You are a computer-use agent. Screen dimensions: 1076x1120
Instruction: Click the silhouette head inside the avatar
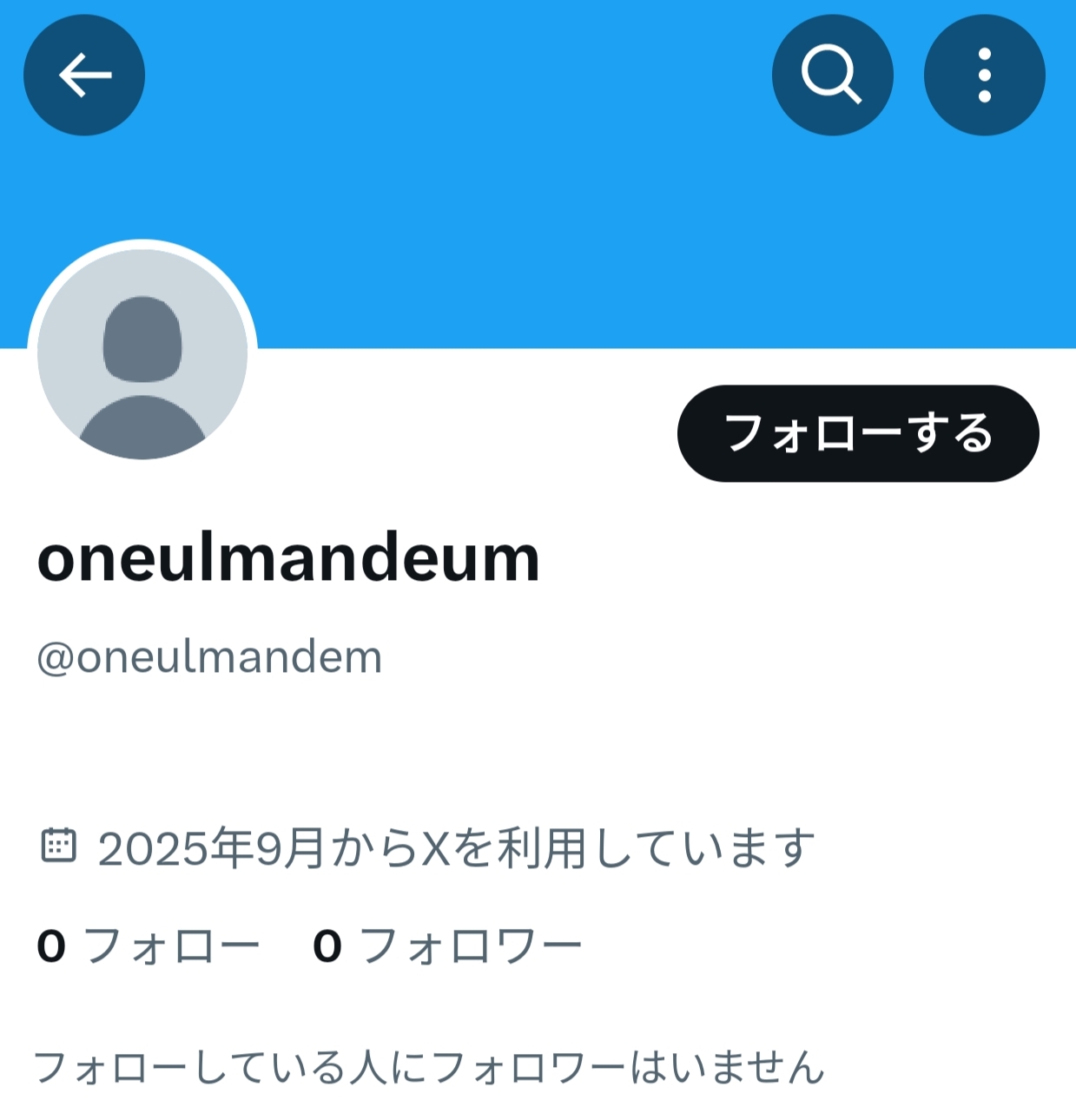(142, 339)
